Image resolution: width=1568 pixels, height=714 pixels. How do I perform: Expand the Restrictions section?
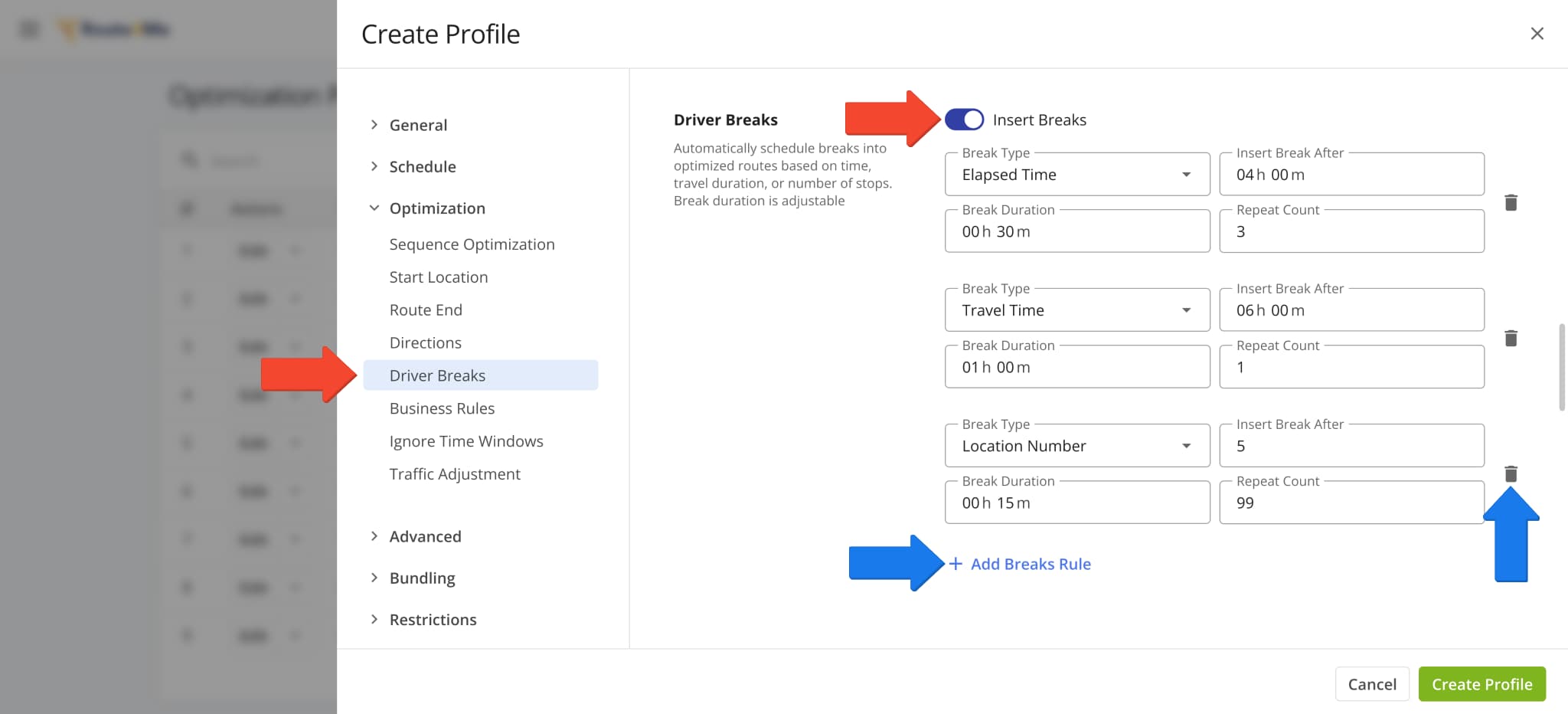[433, 619]
